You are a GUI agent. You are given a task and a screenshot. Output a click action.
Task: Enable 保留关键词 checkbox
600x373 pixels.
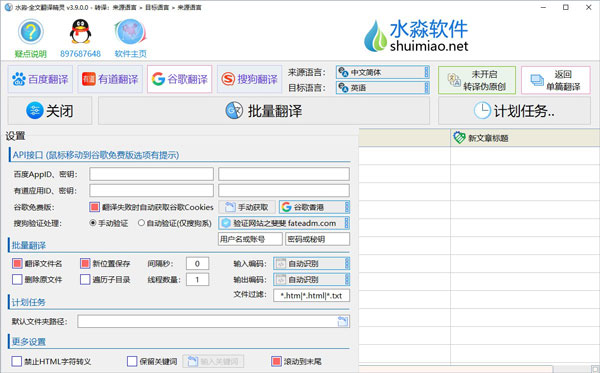pyautogui.click(x=132, y=361)
